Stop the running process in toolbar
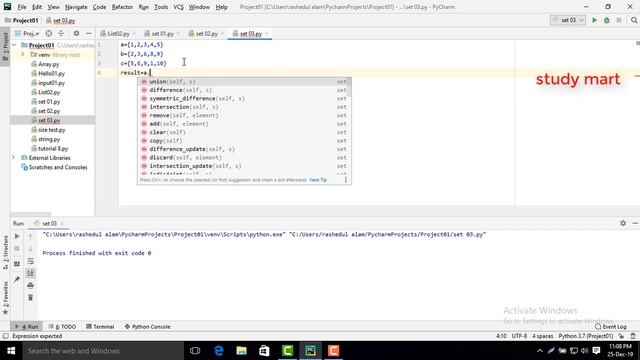The width and height of the screenshot is (640, 360). coord(619,20)
